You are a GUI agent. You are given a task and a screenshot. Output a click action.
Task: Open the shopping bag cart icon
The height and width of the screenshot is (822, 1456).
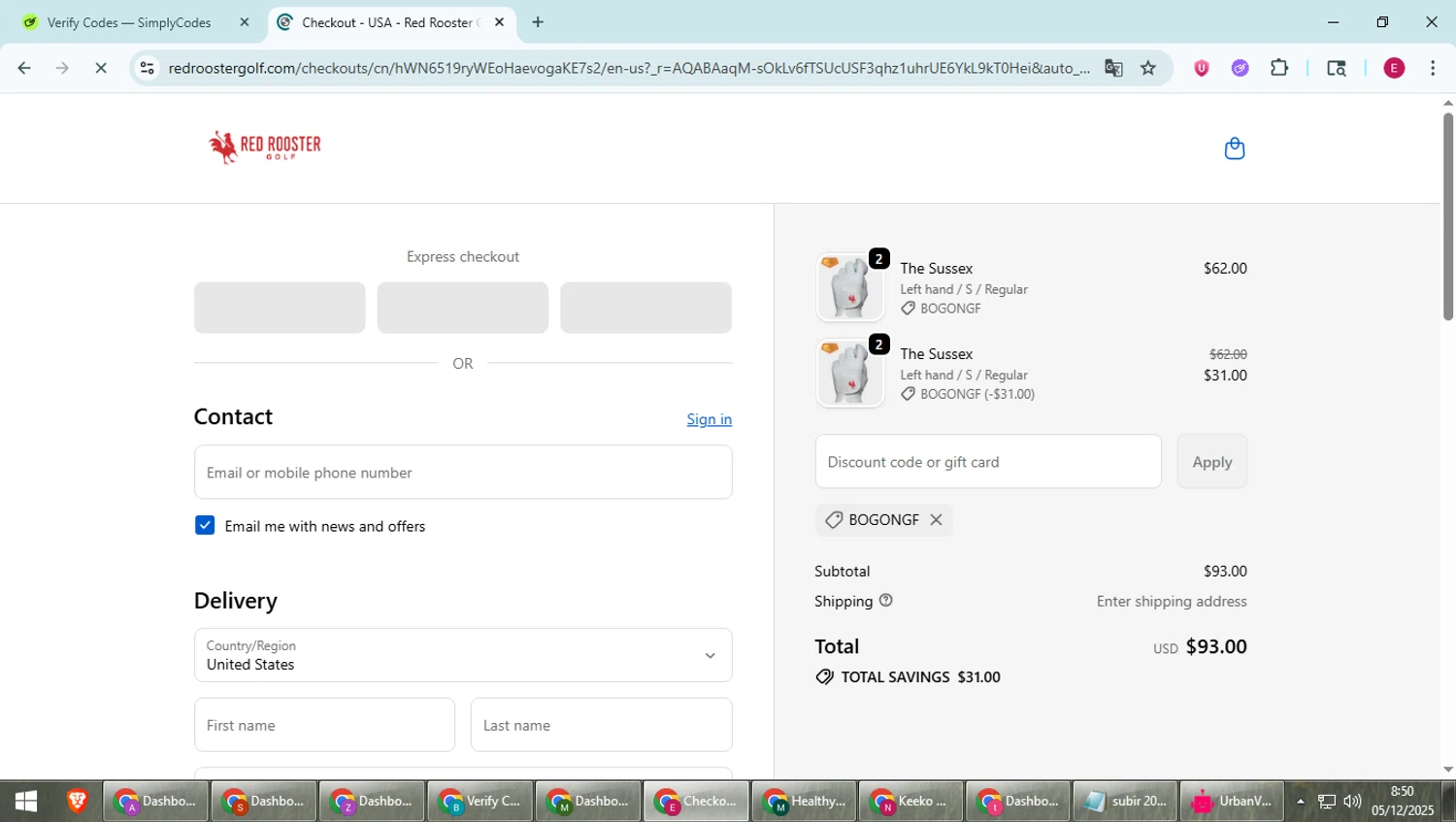[1234, 148]
